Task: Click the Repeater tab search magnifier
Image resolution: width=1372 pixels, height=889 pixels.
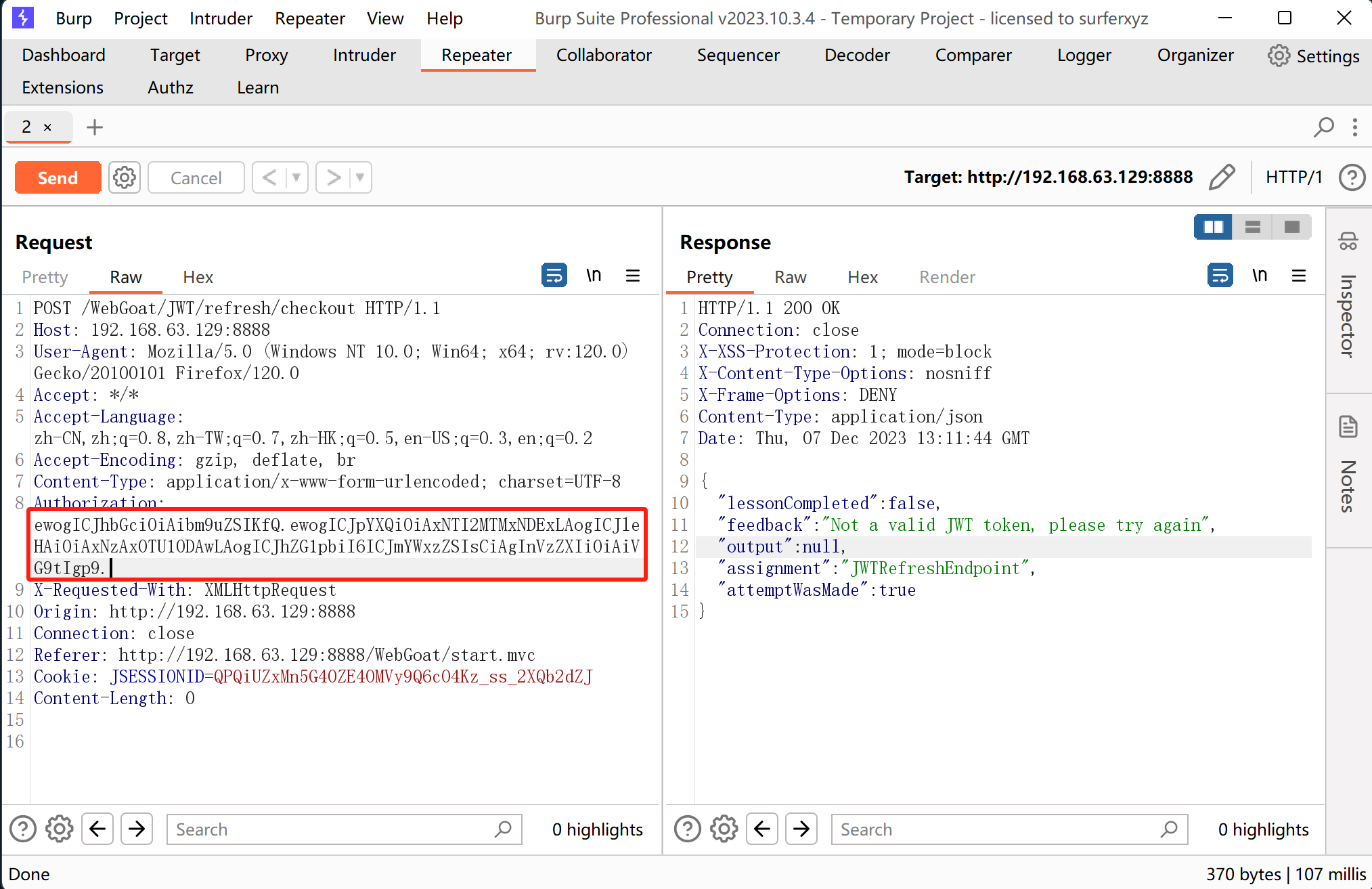Action: click(1323, 127)
